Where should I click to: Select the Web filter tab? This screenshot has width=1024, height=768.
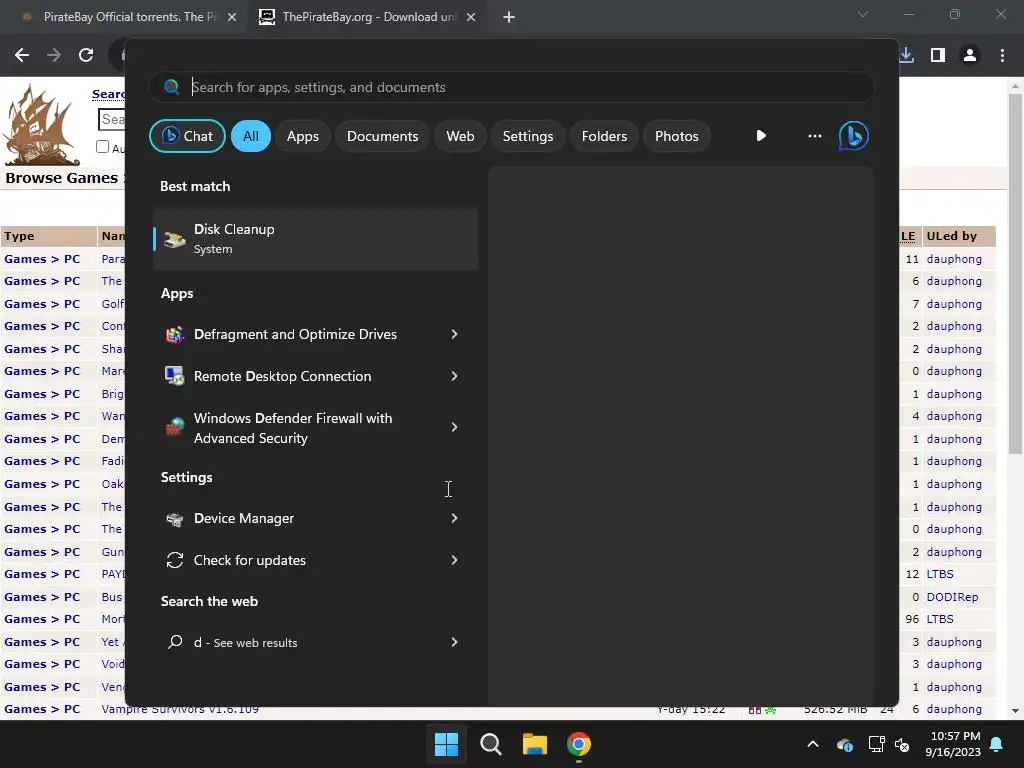pyautogui.click(x=460, y=136)
